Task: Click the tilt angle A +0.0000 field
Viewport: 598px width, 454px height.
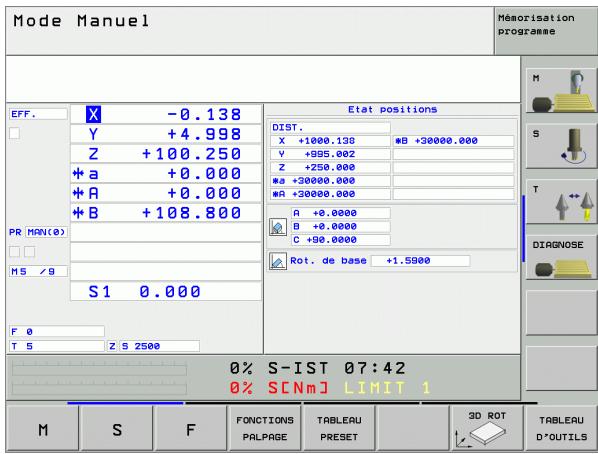Action: point(341,213)
